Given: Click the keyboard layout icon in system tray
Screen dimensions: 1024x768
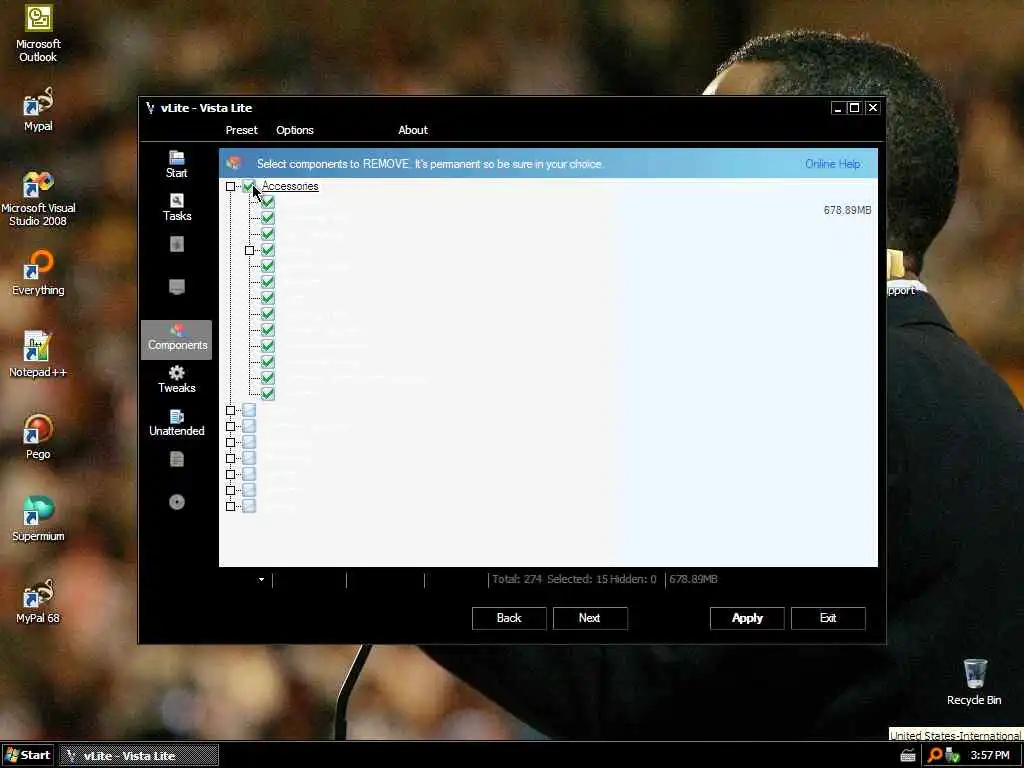Looking at the screenshot, I should point(908,756).
